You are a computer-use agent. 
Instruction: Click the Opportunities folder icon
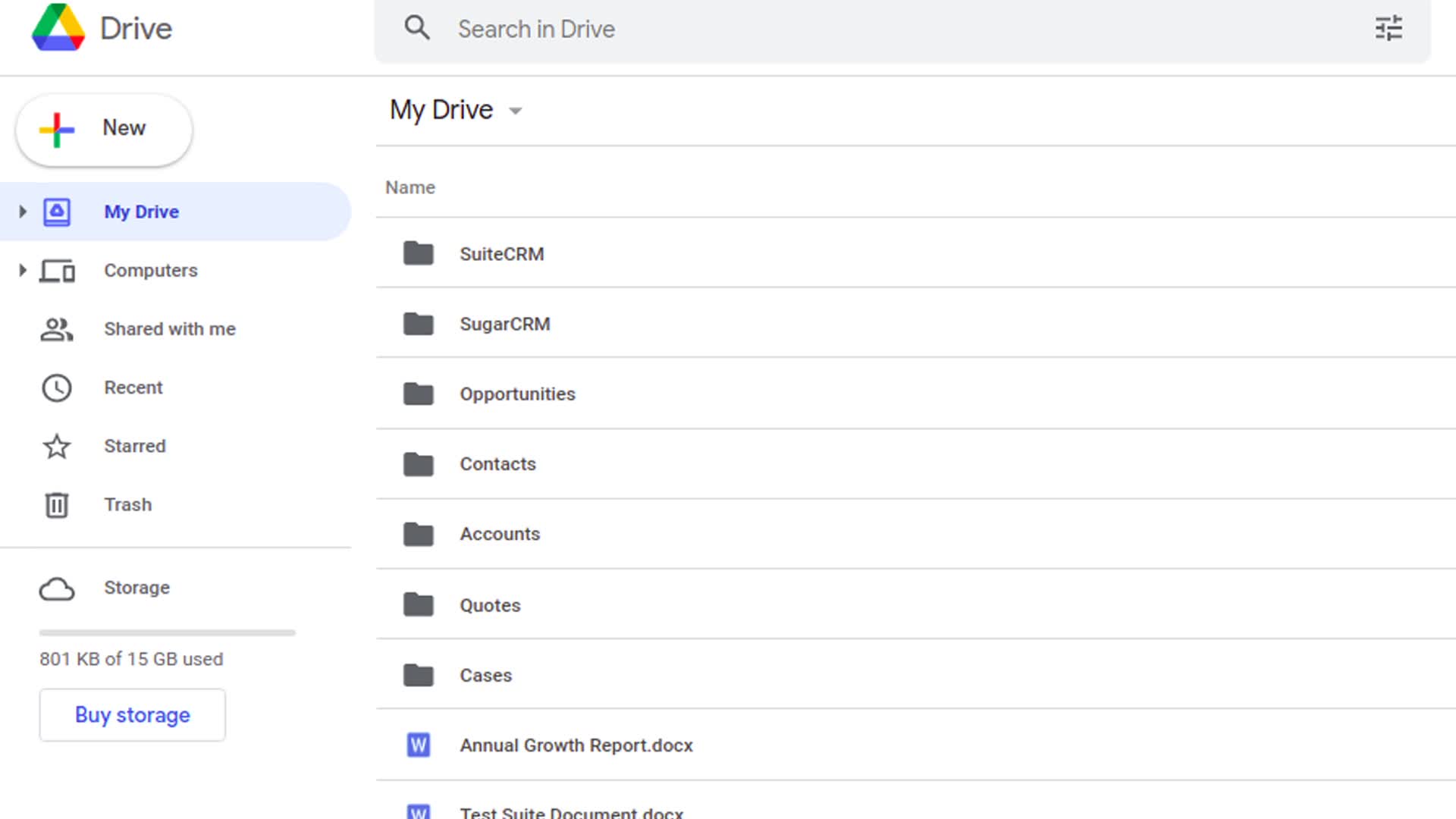pyautogui.click(x=419, y=394)
